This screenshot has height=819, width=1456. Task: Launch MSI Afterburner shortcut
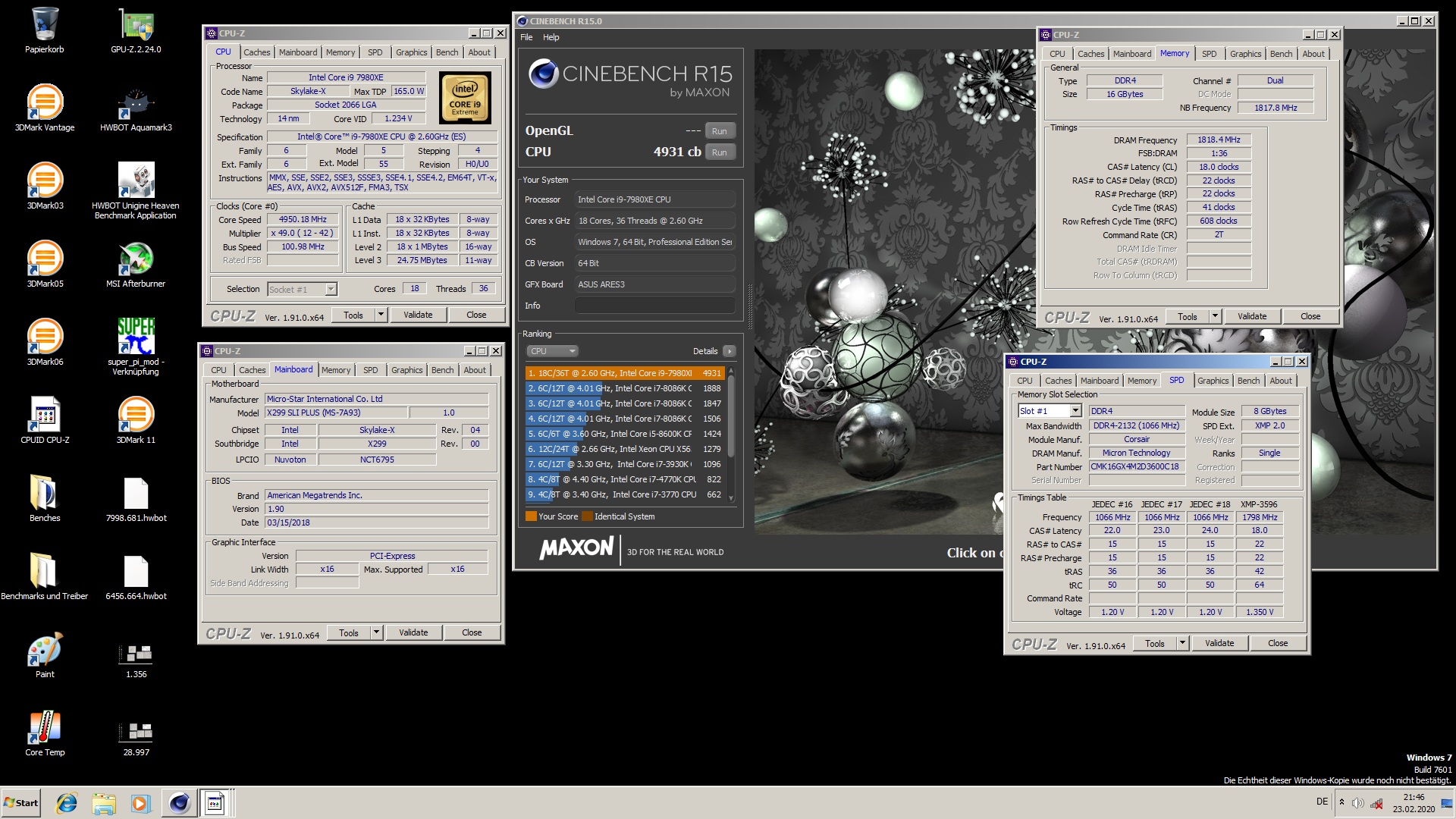coord(136,265)
